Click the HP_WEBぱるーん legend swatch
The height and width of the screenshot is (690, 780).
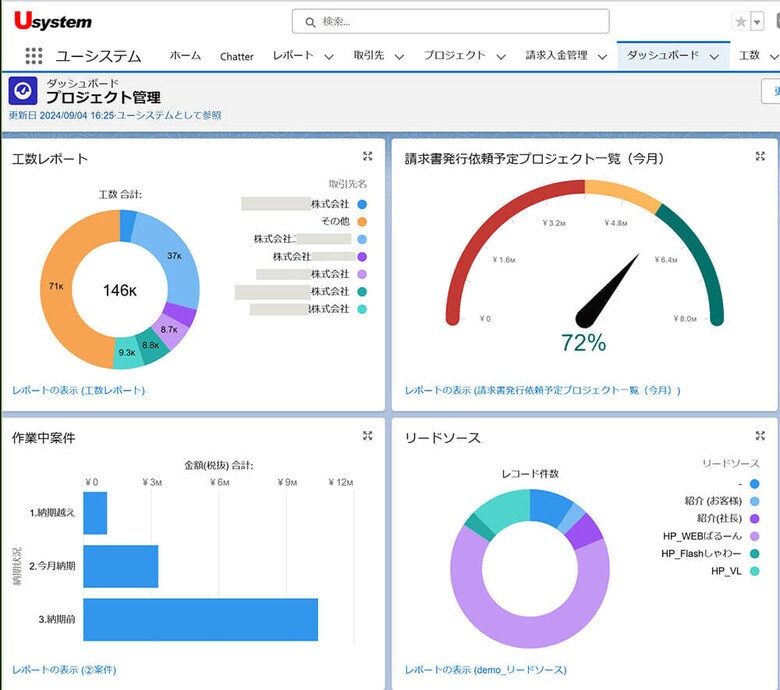(x=754, y=536)
